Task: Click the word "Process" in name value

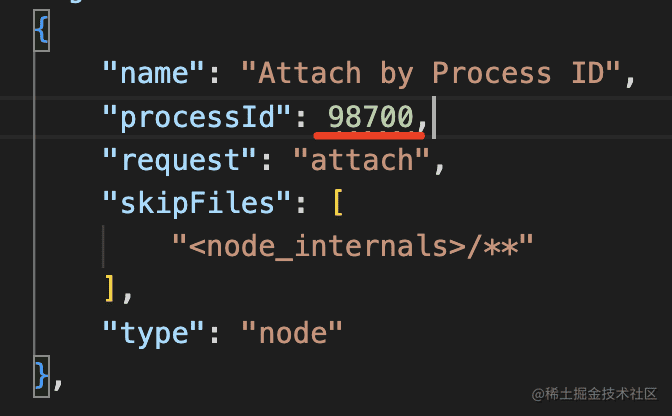Action: tap(491, 73)
